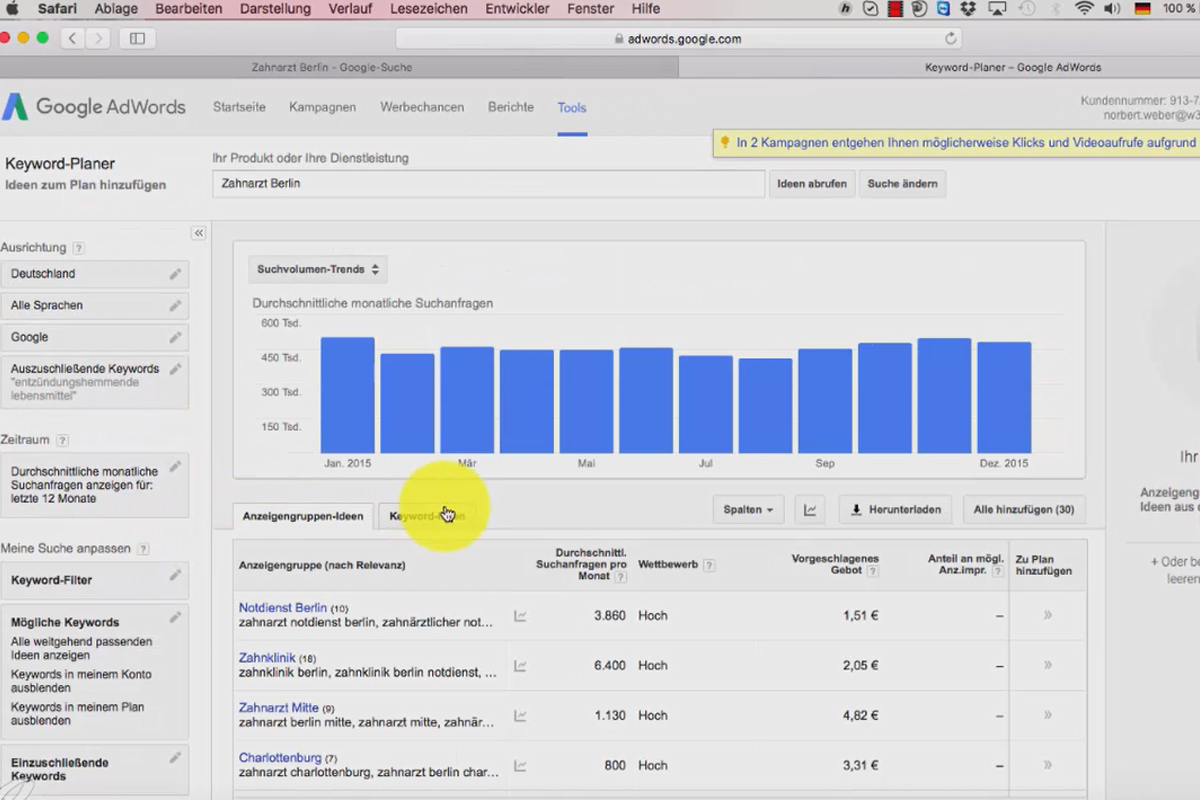
Task: Click the 4,82 € suggested bid value
Action: coord(860,715)
